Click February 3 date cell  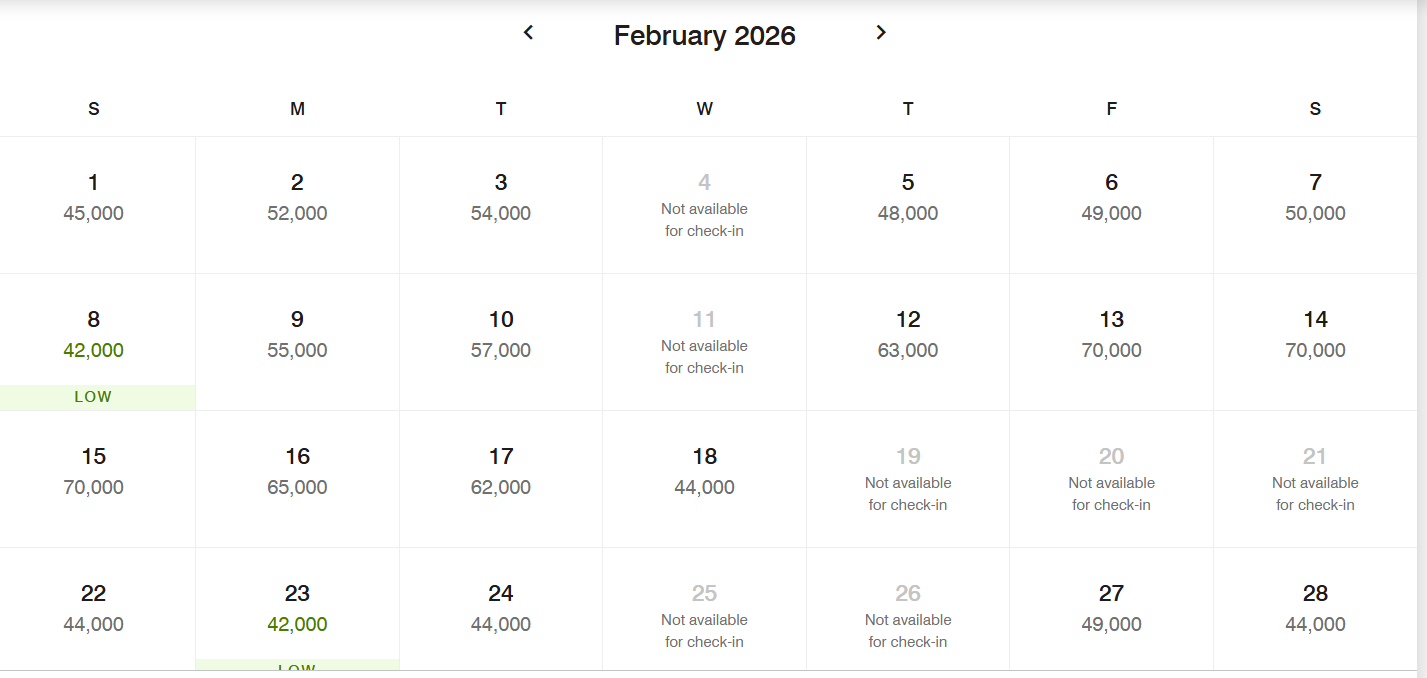click(x=501, y=198)
